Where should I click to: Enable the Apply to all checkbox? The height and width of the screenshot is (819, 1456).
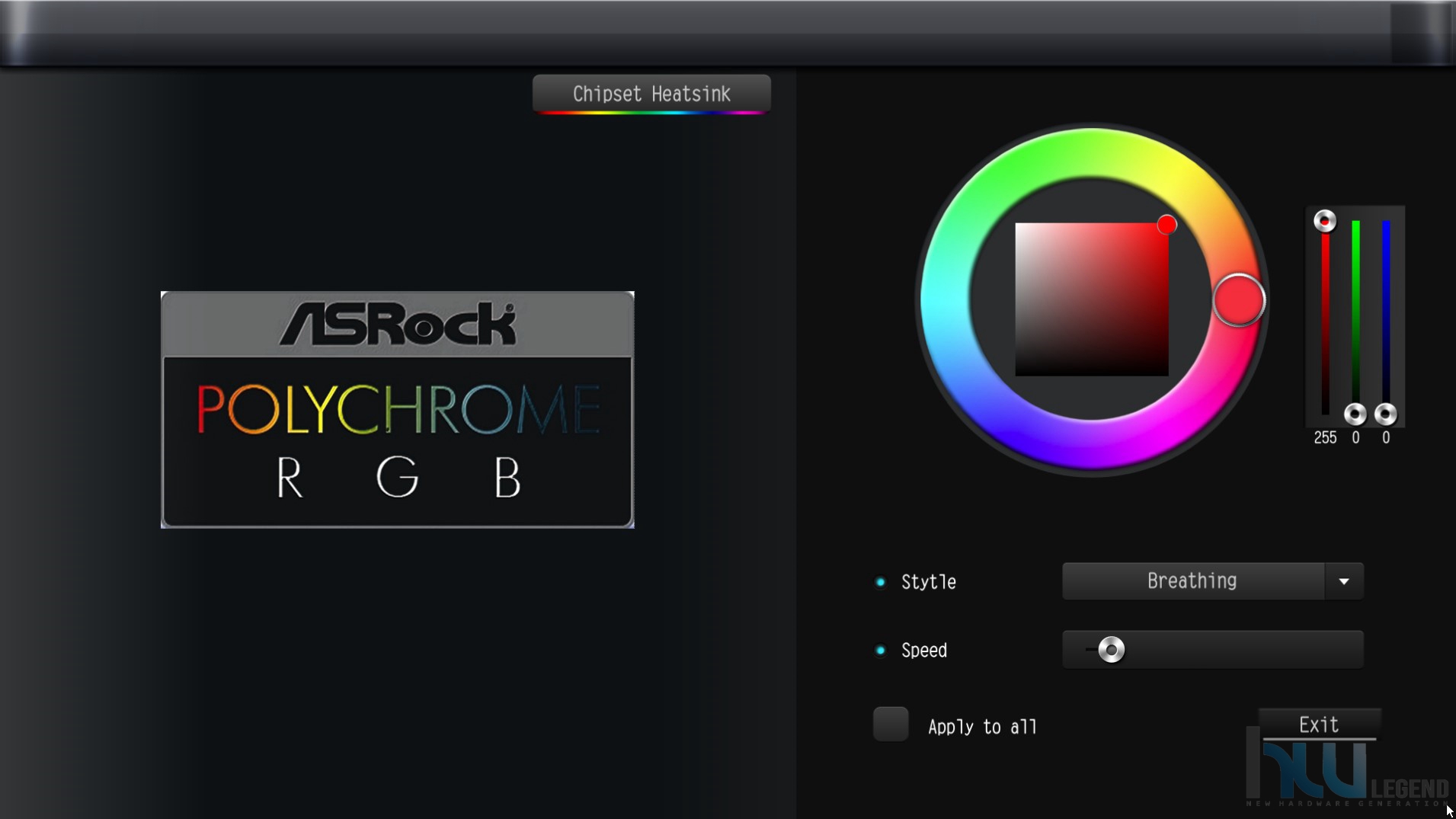click(891, 724)
